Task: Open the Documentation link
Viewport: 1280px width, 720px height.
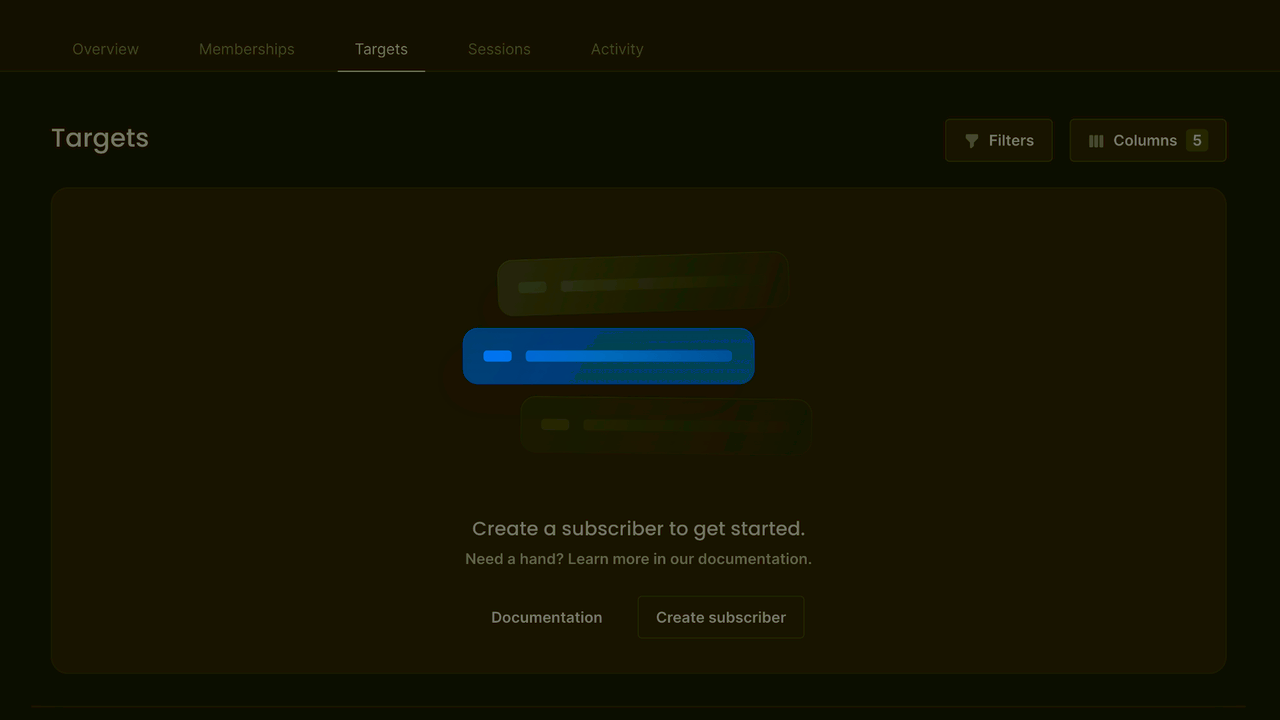Action: 546,618
